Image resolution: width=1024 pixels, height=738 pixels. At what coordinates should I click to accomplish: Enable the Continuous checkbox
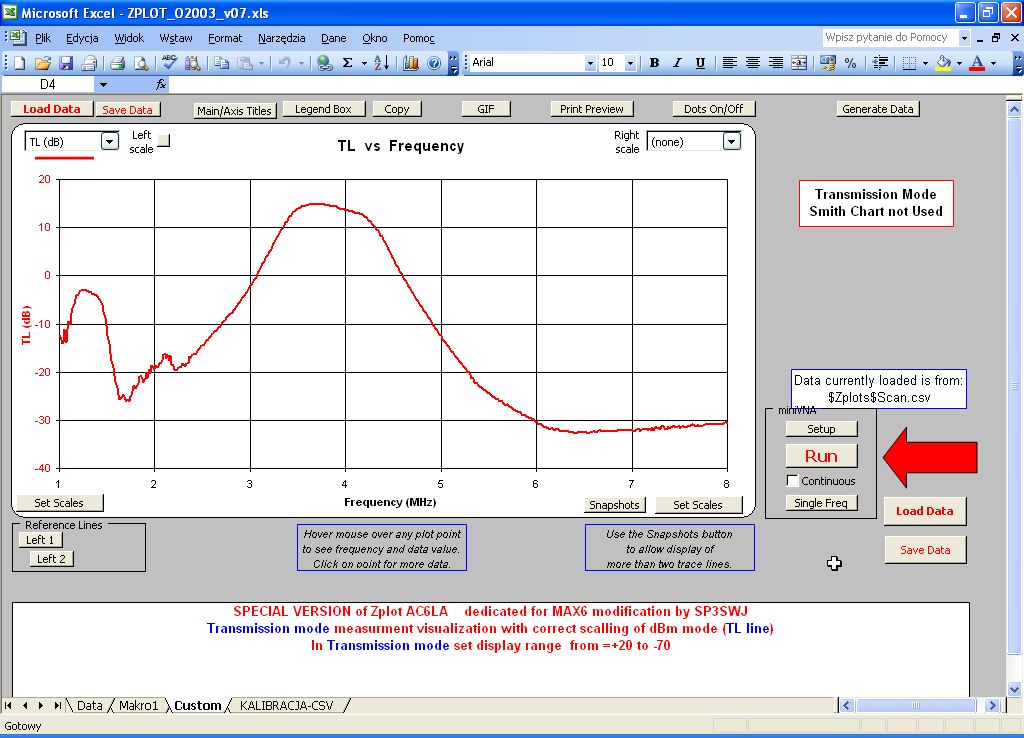pyautogui.click(x=793, y=481)
